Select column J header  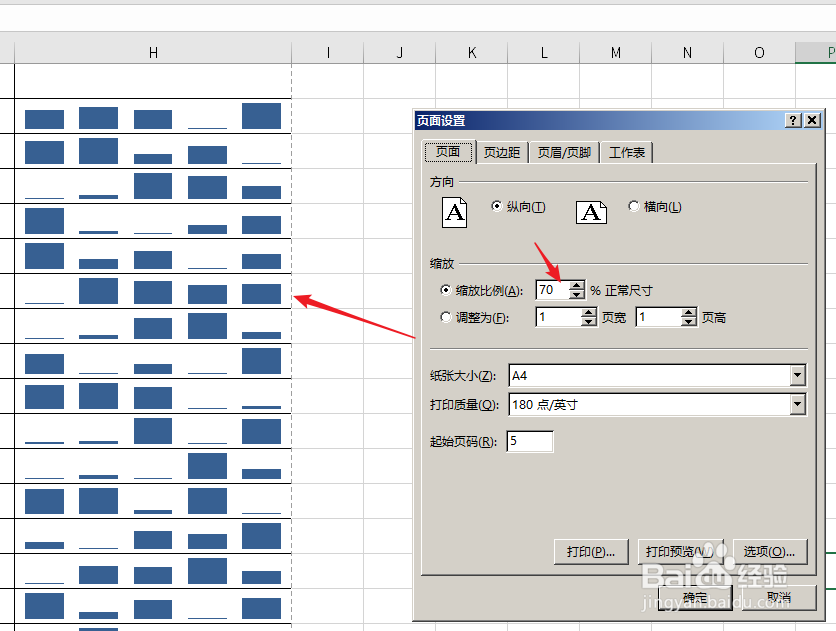click(400, 53)
